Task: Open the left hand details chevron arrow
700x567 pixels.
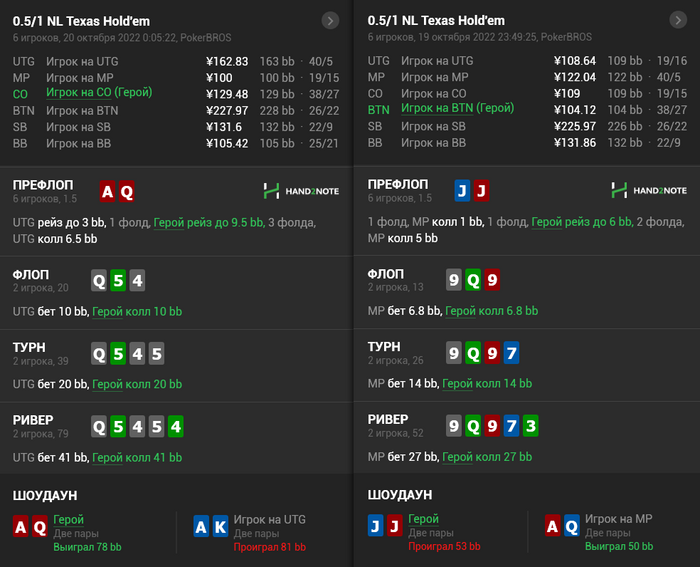Action: (330, 21)
